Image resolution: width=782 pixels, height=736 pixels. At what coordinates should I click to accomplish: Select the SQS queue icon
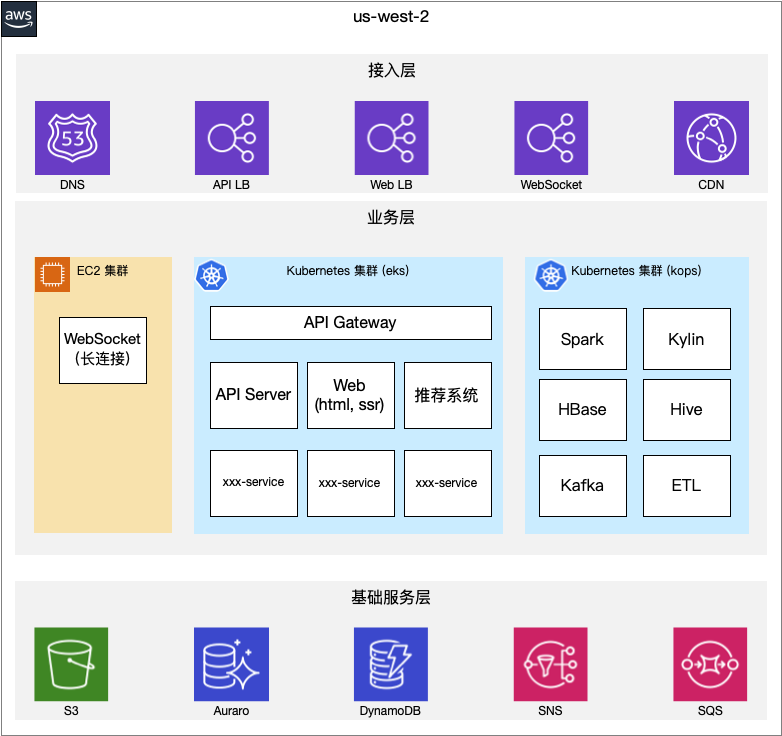pyautogui.click(x=710, y=664)
